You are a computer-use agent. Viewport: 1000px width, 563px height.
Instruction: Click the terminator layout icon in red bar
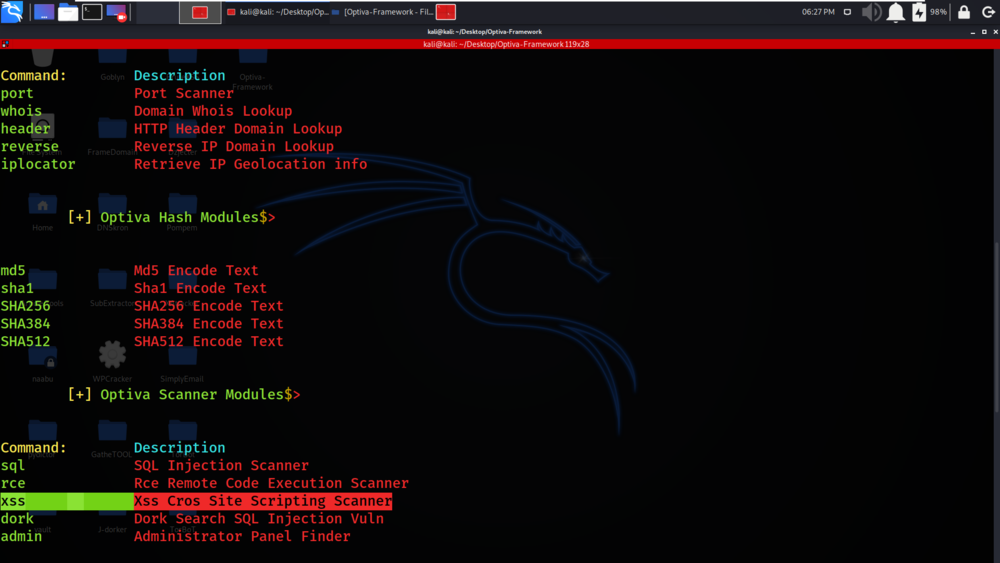(5, 44)
